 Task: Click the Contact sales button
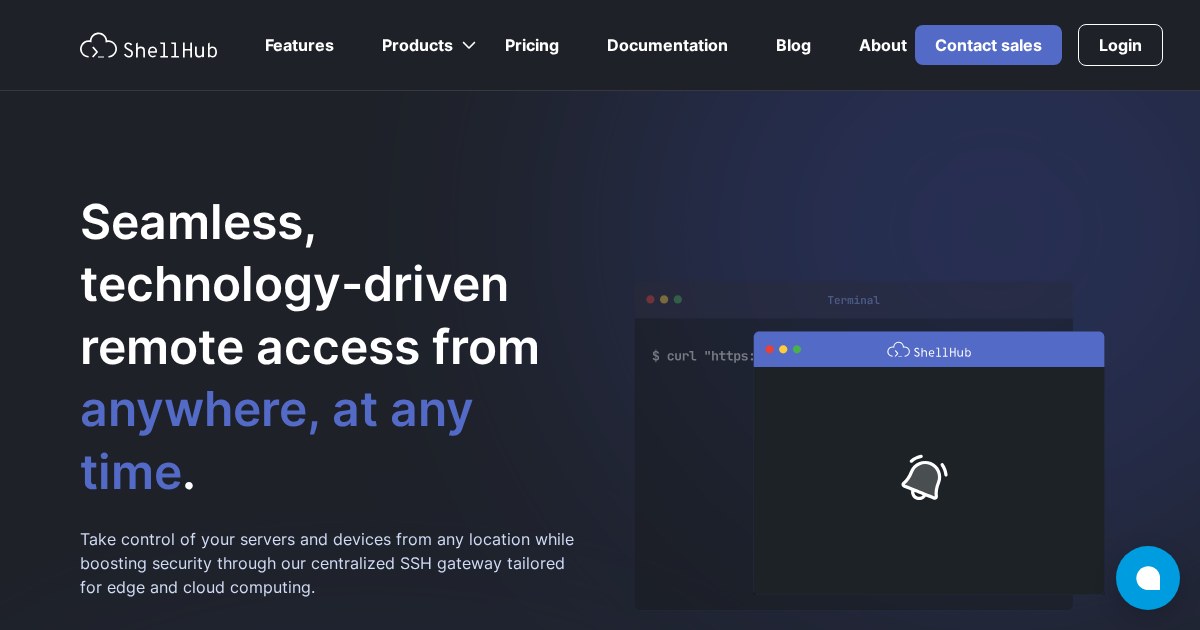tap(988, 45)
